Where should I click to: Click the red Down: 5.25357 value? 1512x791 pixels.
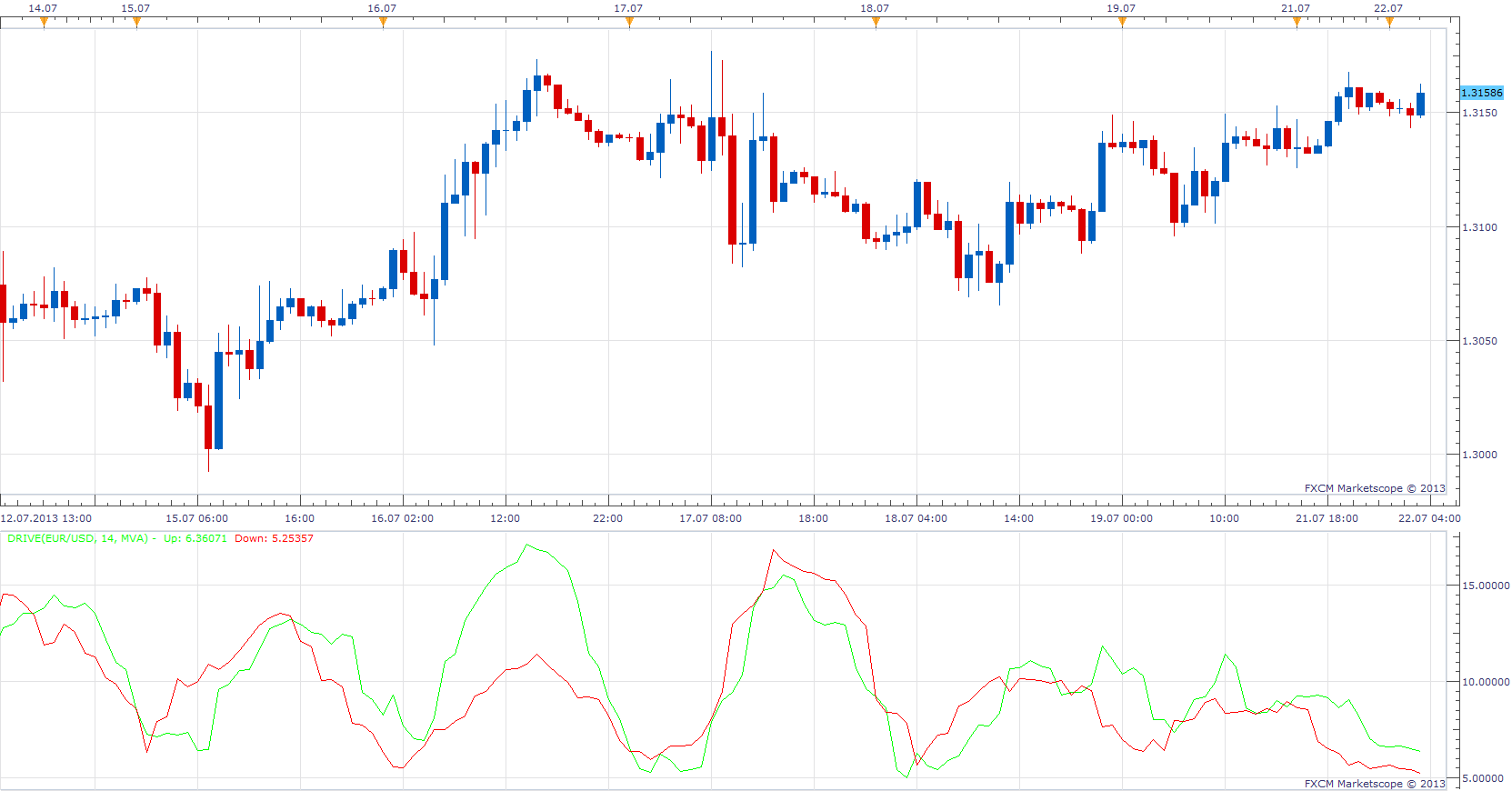pyautogui.click(x=274, y=538)
